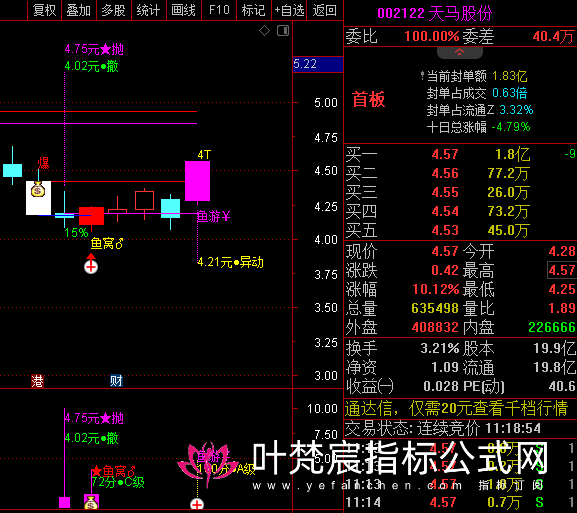Screen dimensions: 577x513
Task: Collapse the order book with the chevron tab
Action: [459, 53]
